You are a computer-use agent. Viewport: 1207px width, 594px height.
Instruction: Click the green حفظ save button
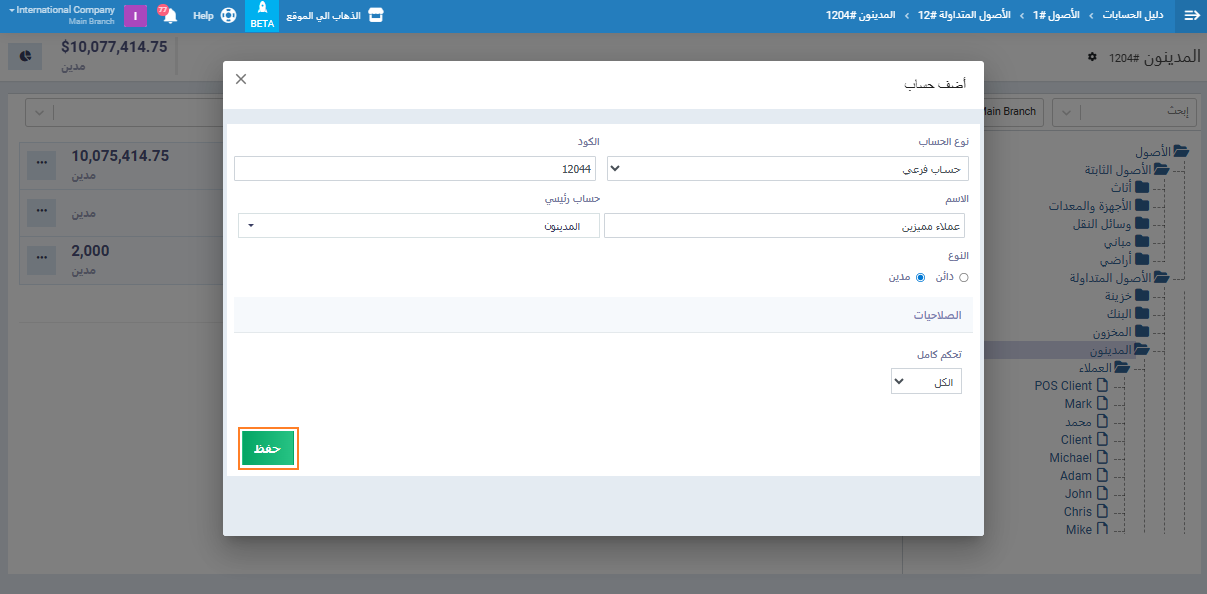[268, 449]
